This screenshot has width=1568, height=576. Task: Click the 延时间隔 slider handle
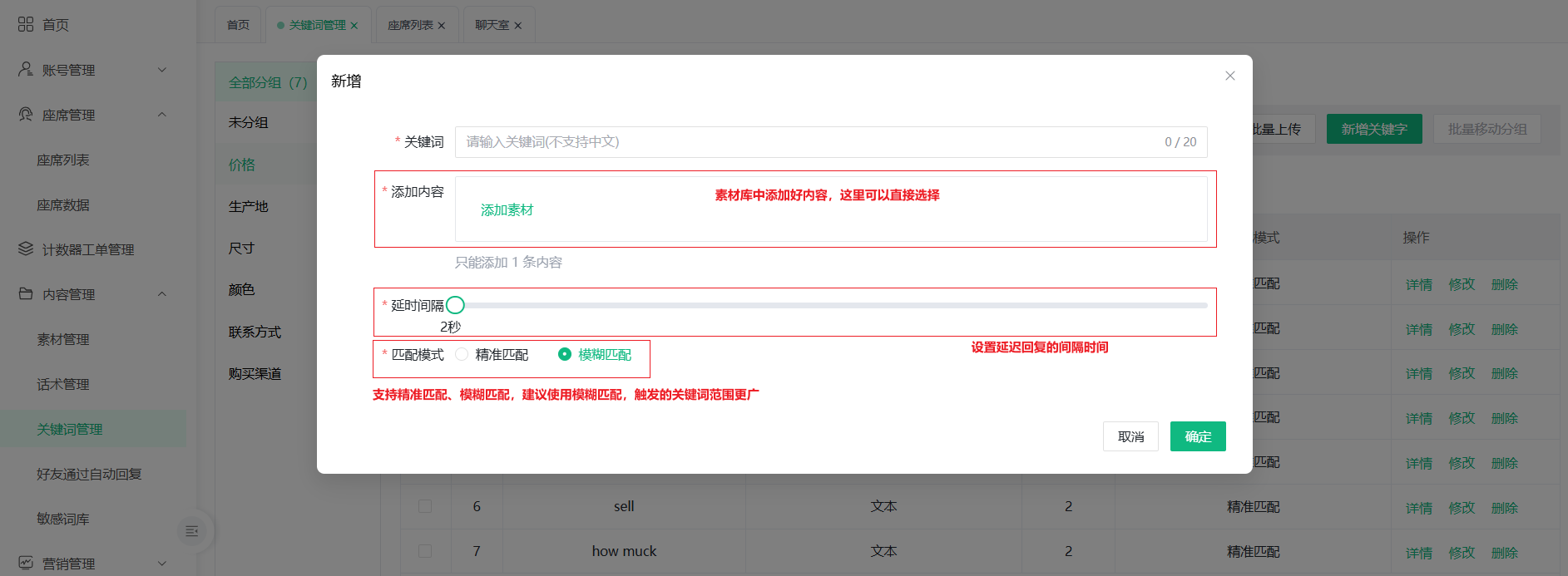pyautogui.click(x=455, y=305)
